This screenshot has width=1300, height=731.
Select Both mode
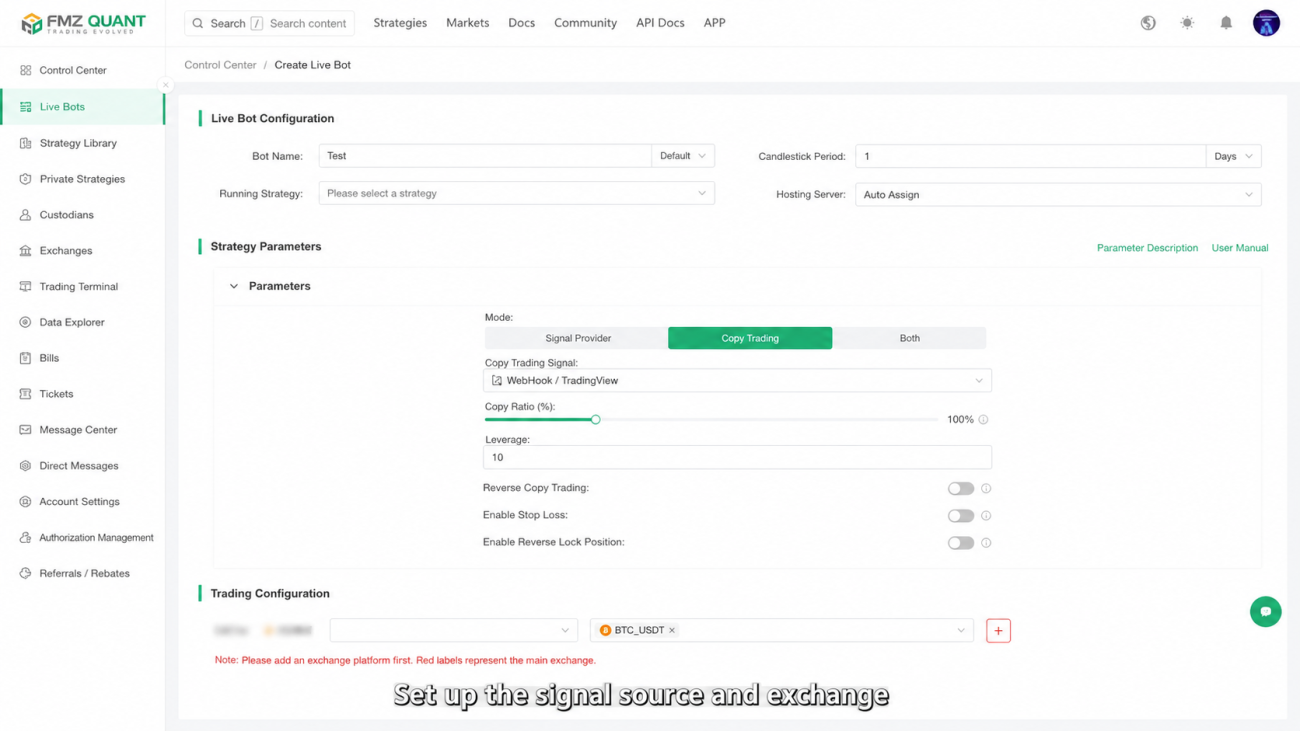point(909,338)
